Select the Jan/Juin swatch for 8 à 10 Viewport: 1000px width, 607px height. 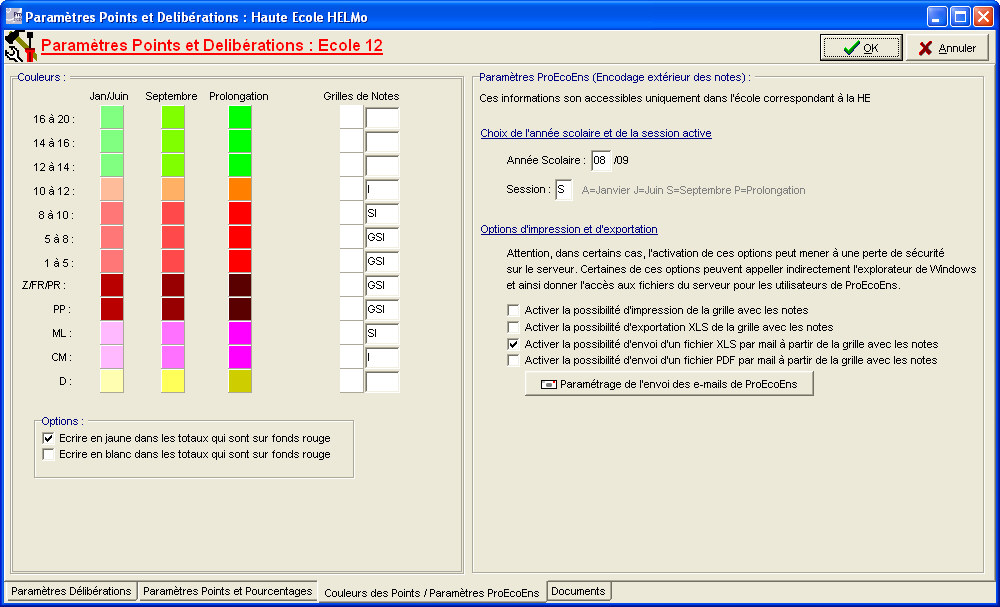point(112,214)
